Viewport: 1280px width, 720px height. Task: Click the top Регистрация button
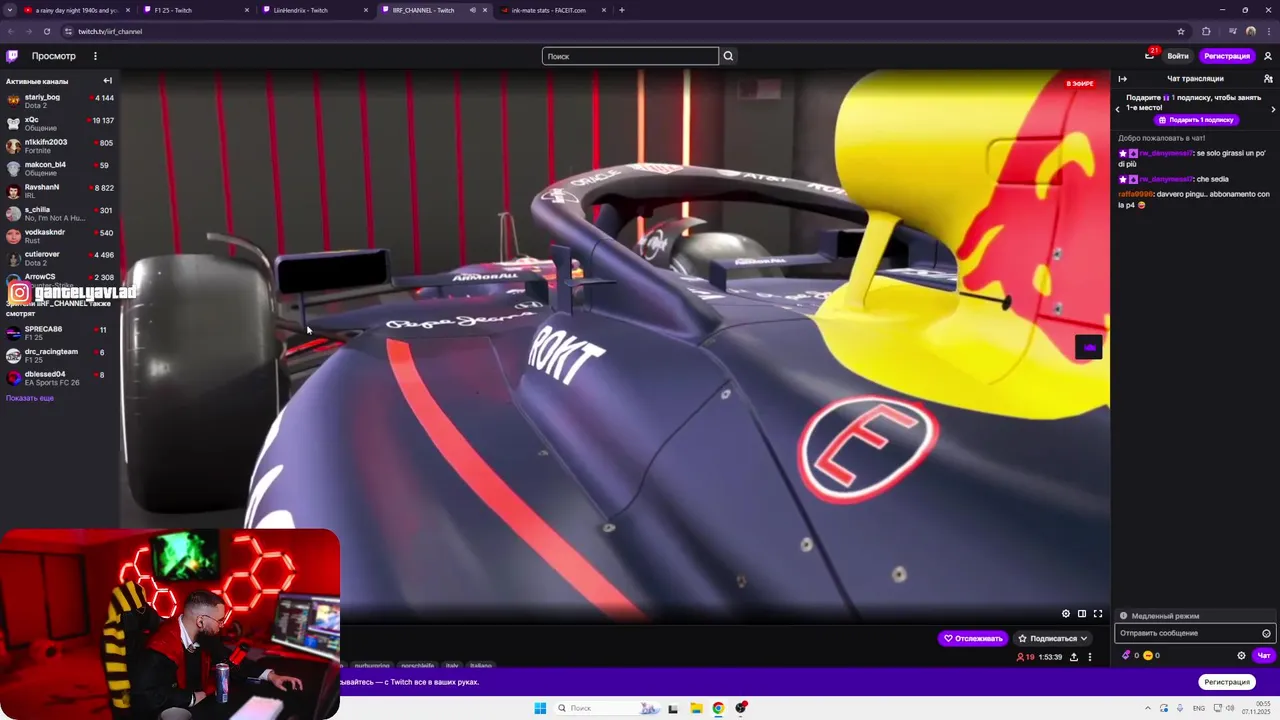click(1226, 56)
